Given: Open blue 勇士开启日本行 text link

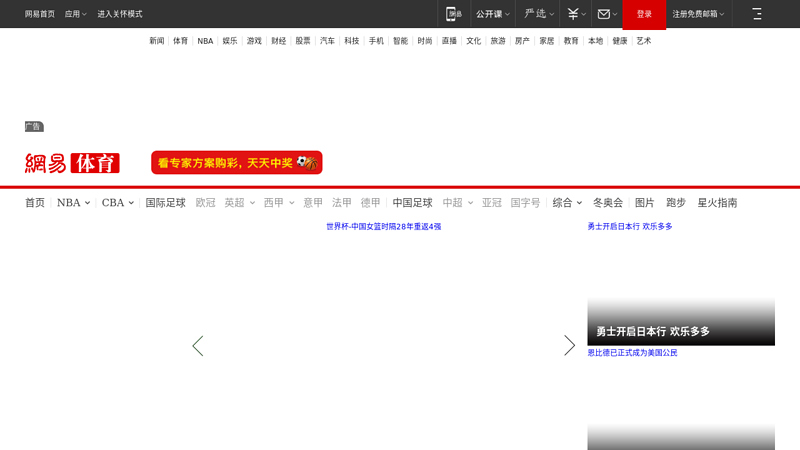Looking at the screenshot, I should (x=630, y=226).
